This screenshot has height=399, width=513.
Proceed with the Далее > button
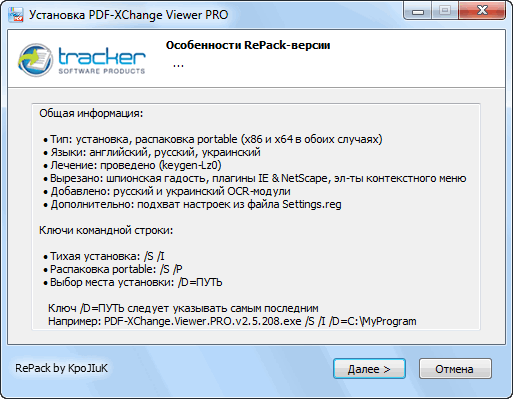369,369
